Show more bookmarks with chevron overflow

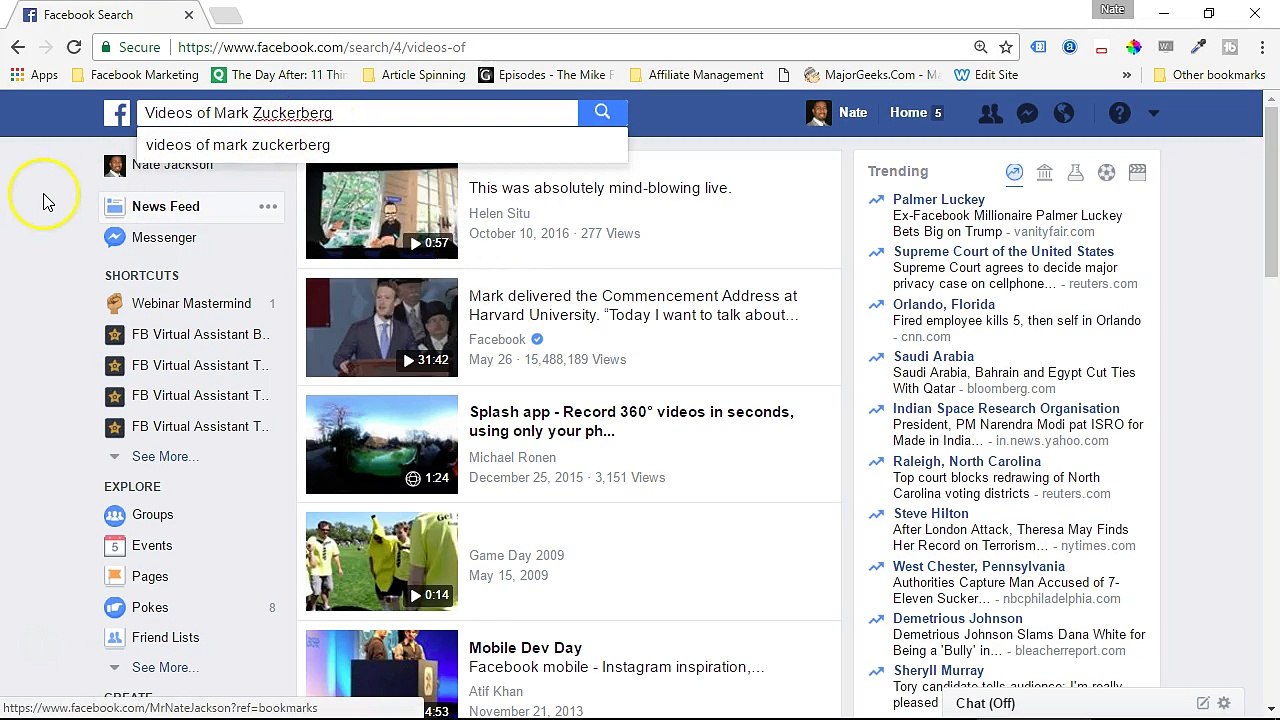pyautogui.click(x=1127, y=75)
